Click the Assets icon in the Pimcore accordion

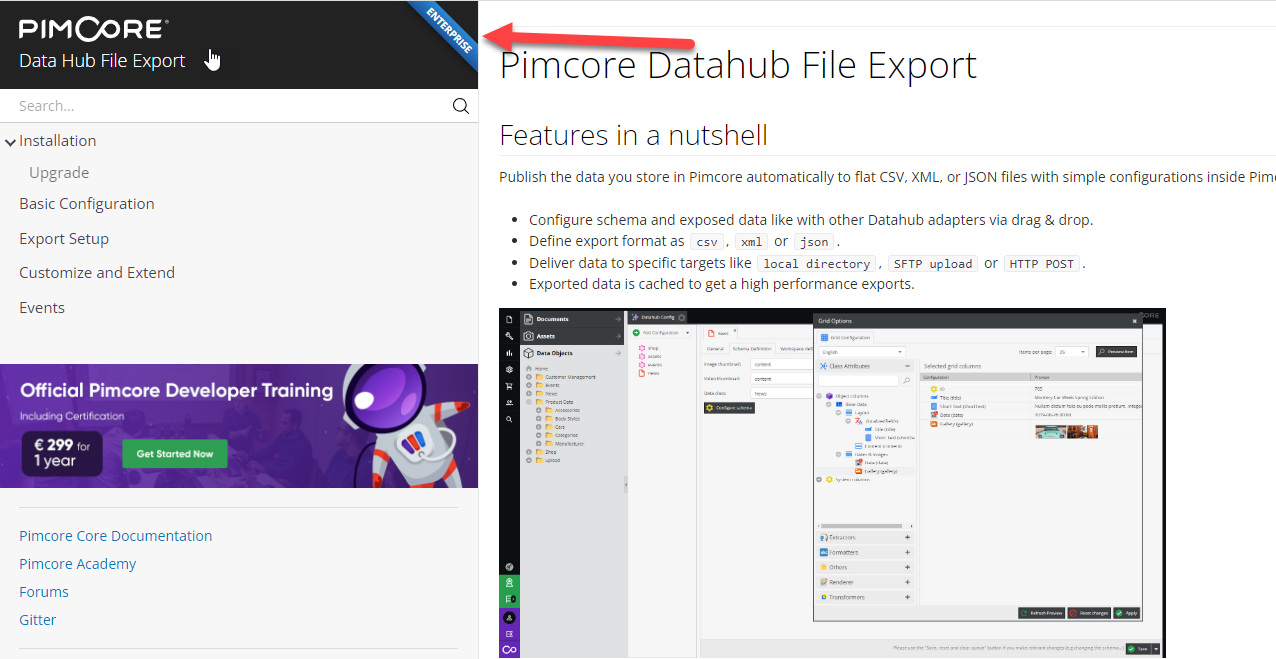(529, 334)
